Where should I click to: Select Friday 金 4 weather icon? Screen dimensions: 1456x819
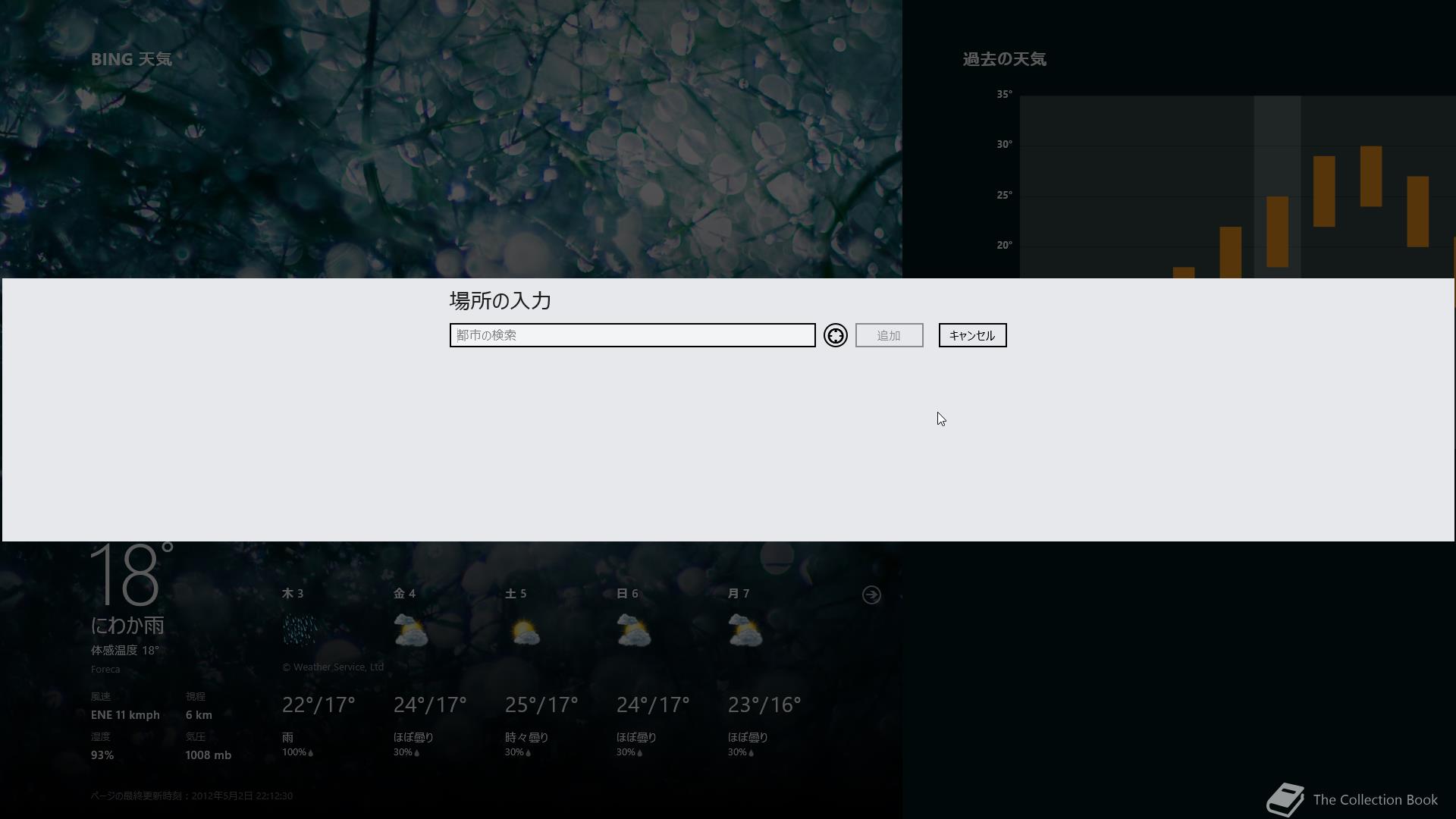pyautogui.click(x=411, y=630)
